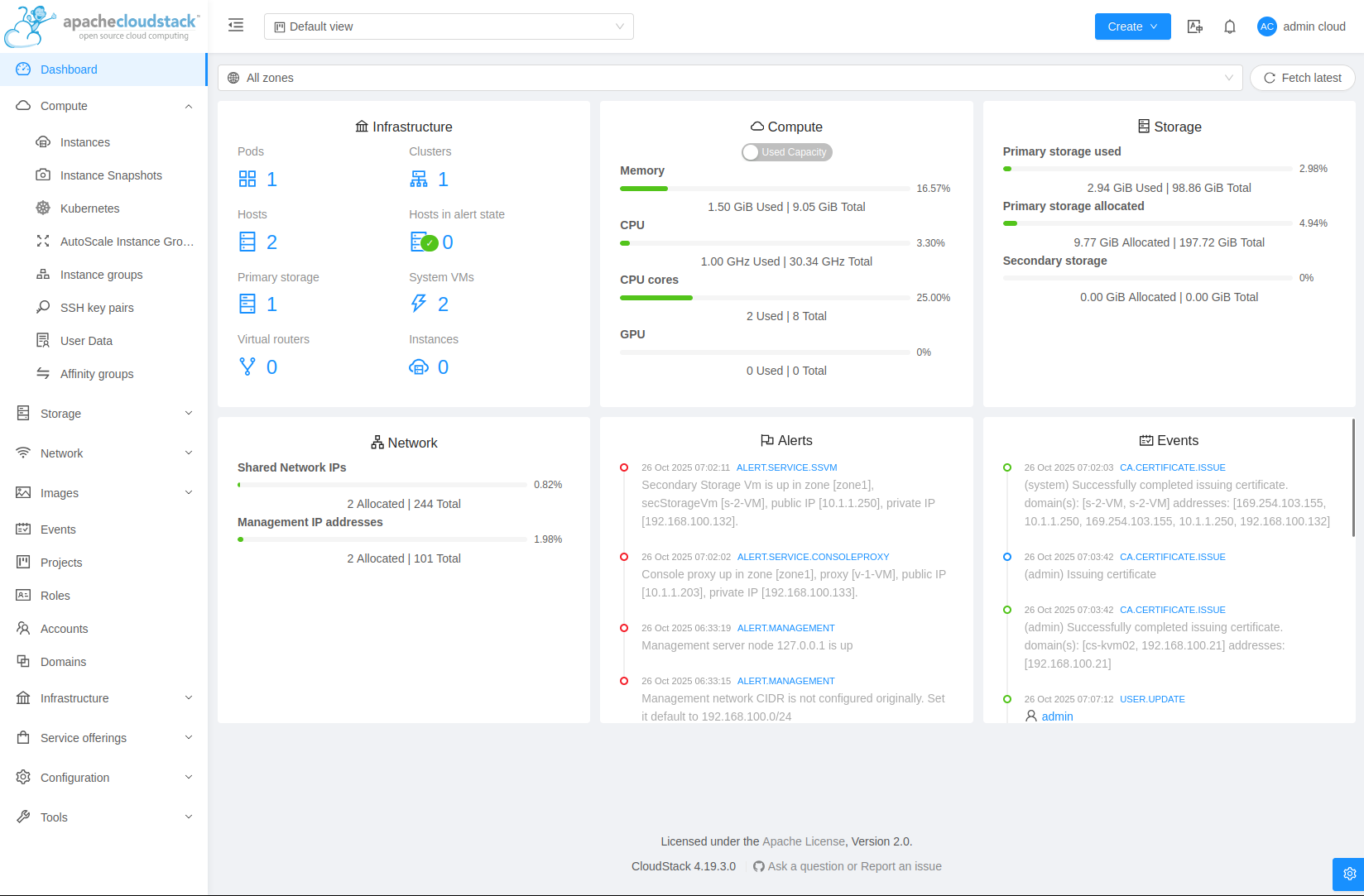1364x896 pixels.
Task: Toggle the Used Capacity switch in Compute panel
Action: click(786, 152)
